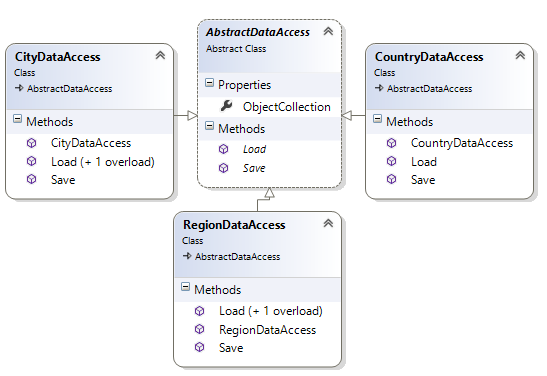Click cube icon beside RegionDataAccess constructor

pyautogui.click(x=200, y=329)
